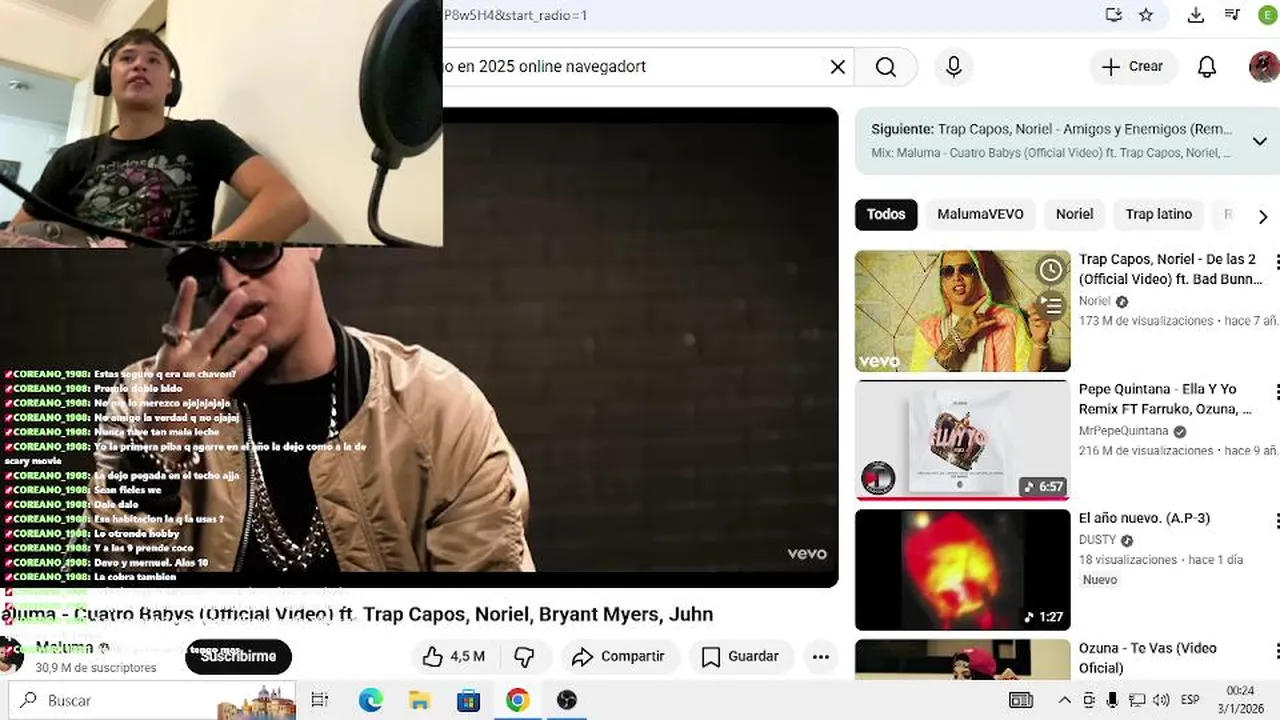Change the ESP input language
Screen dimensions: 1280x720
tap(1191, 700)
